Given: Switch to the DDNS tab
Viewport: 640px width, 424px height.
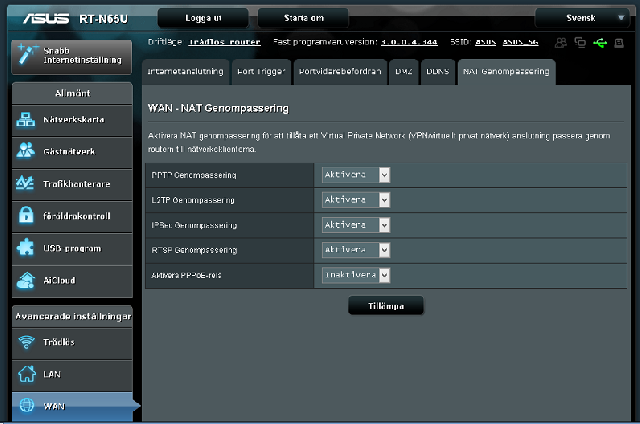Looking at the screenshot, I should click(437, 72).
